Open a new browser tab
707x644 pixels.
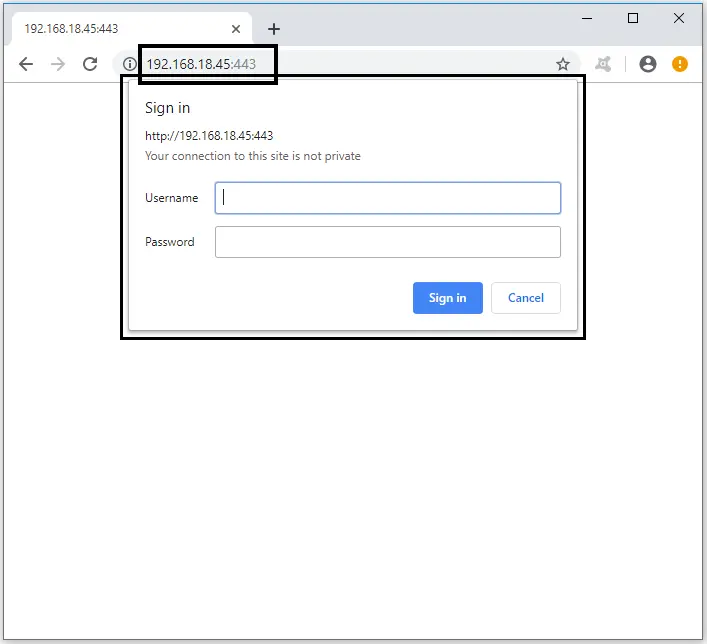click(x=274, y=29)
